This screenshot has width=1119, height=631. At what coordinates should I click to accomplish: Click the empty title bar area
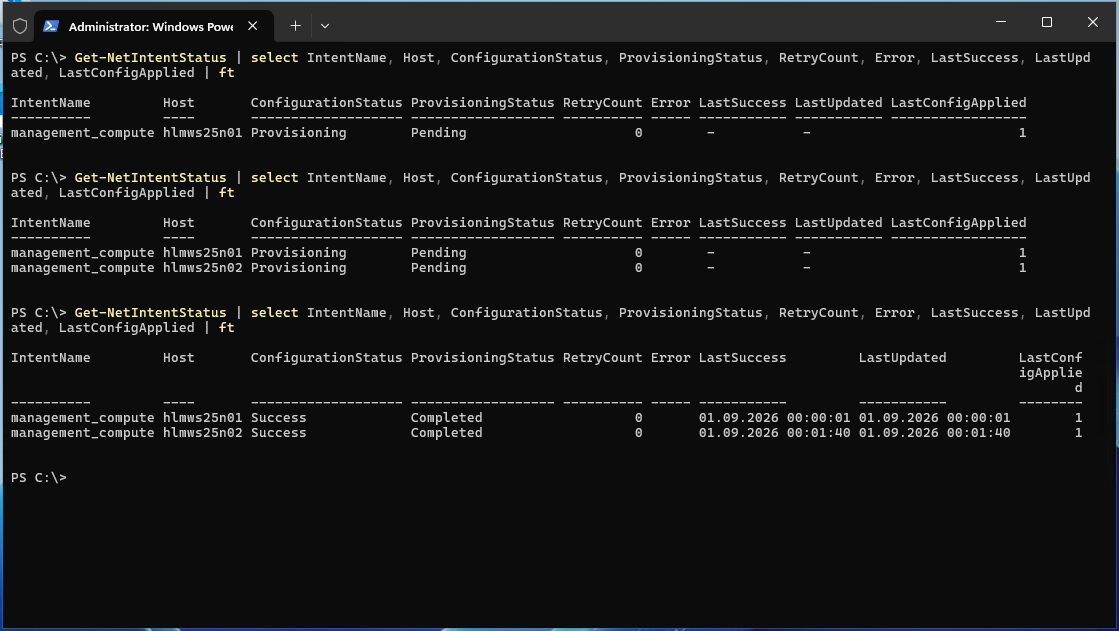pyautogui.click(x=650, y=24)
